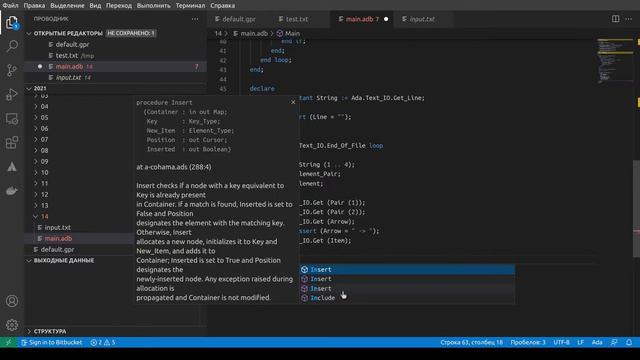Open the Explorer panel more actions menu
The height and width of the screenshot is (360, 640).
[195, 19]
